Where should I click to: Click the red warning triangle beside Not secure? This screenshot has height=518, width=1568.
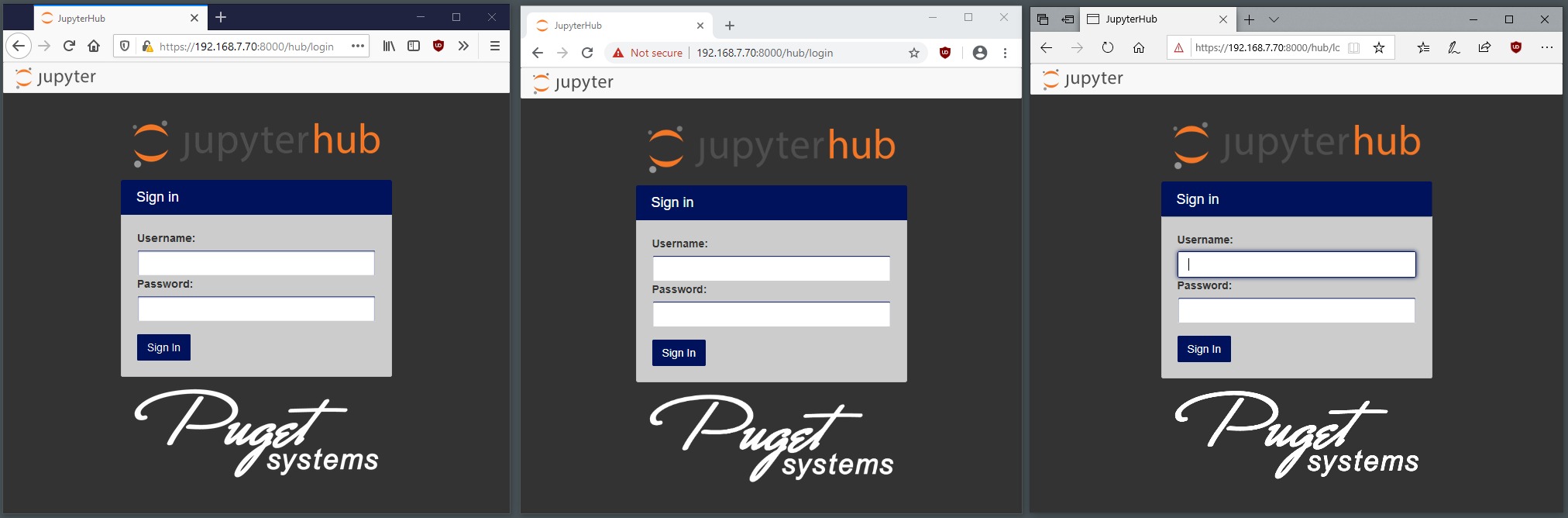click(x=618, y=53)
